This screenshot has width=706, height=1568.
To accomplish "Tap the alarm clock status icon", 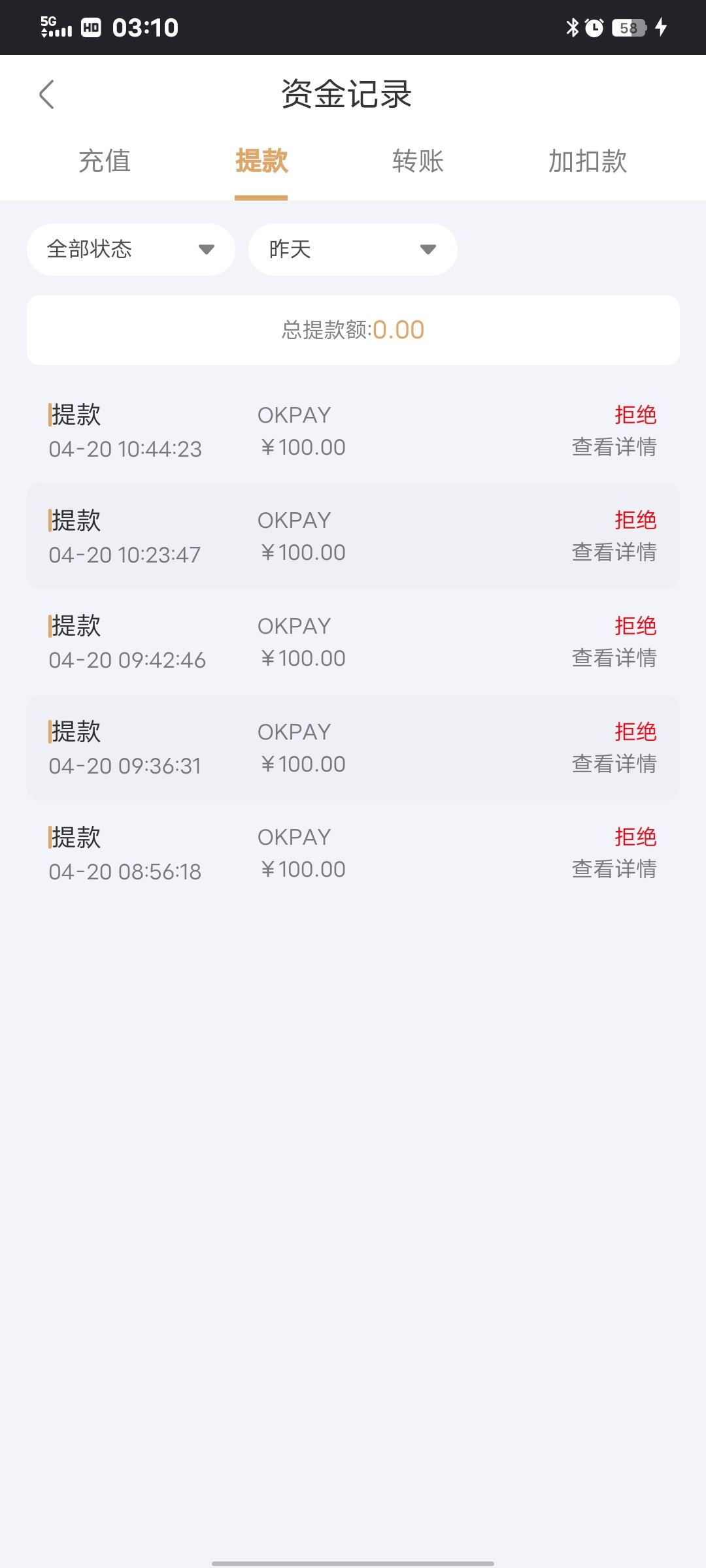I will tap(594, 27).
